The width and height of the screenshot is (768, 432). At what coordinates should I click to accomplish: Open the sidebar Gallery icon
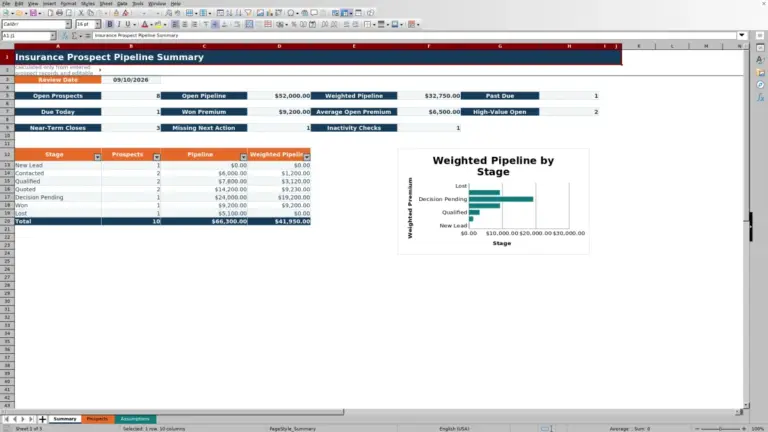point(760,72)
